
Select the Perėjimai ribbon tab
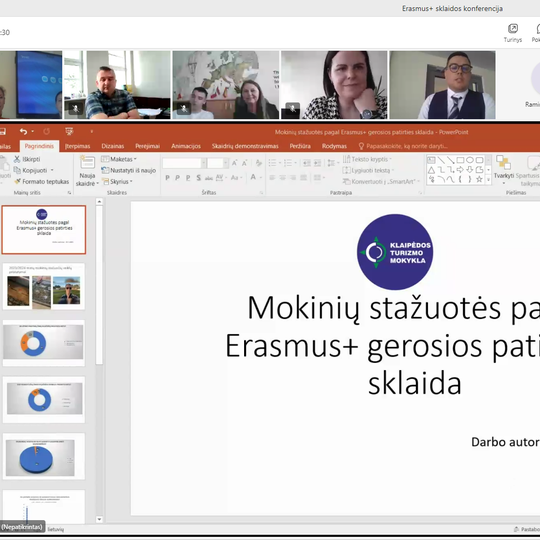pyautogui.click(x=147, y=146)
